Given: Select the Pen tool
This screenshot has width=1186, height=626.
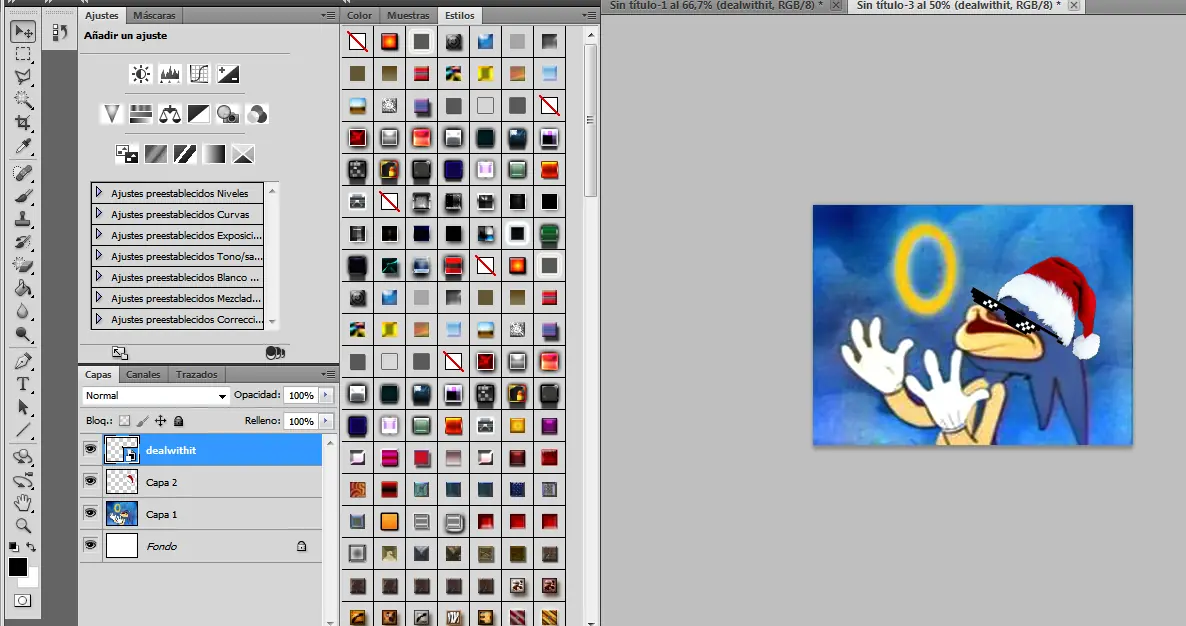Looking at the screenshot, I should (x=23, y=360).
